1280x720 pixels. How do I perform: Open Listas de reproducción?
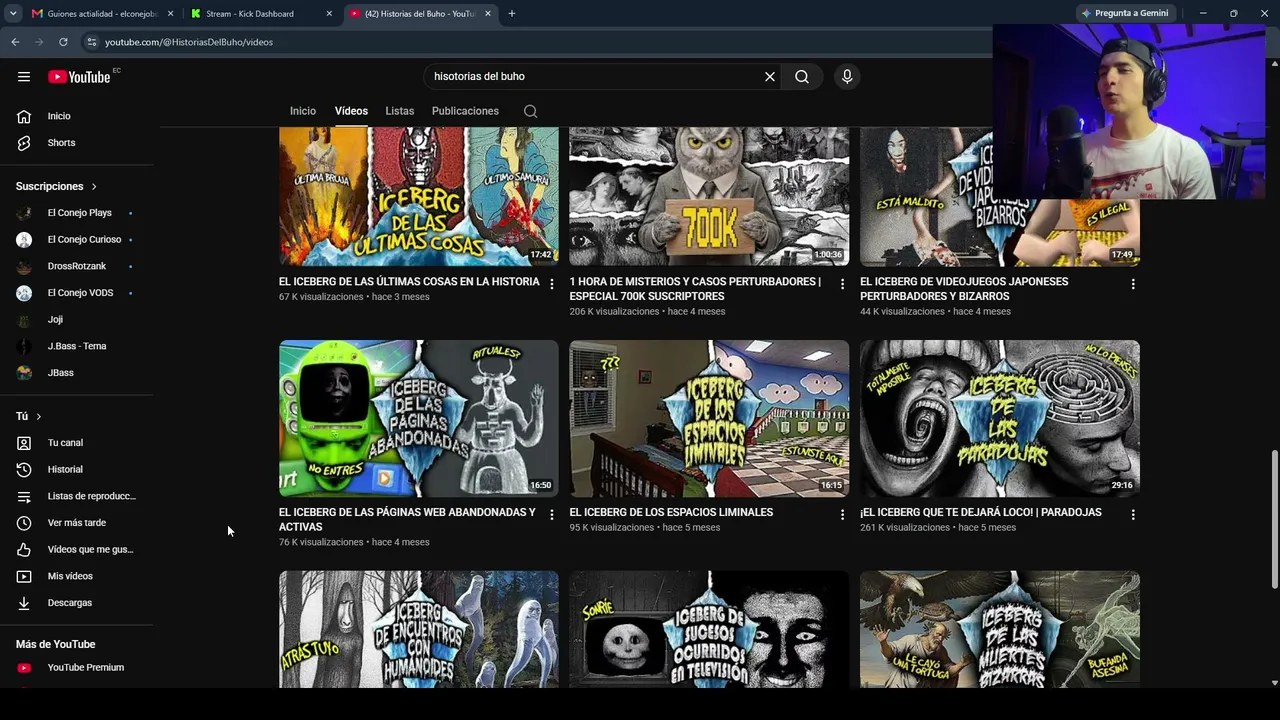(77, 496)
